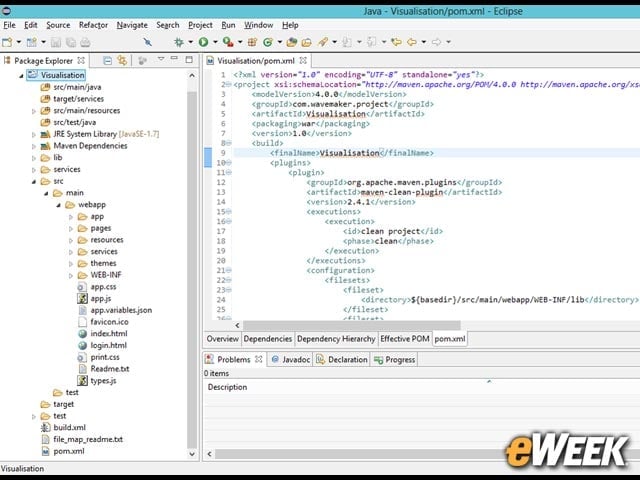The width and height of the screenshot is (640, 480).
Task: Open the Navigate menu
Action: pos(132,25)
